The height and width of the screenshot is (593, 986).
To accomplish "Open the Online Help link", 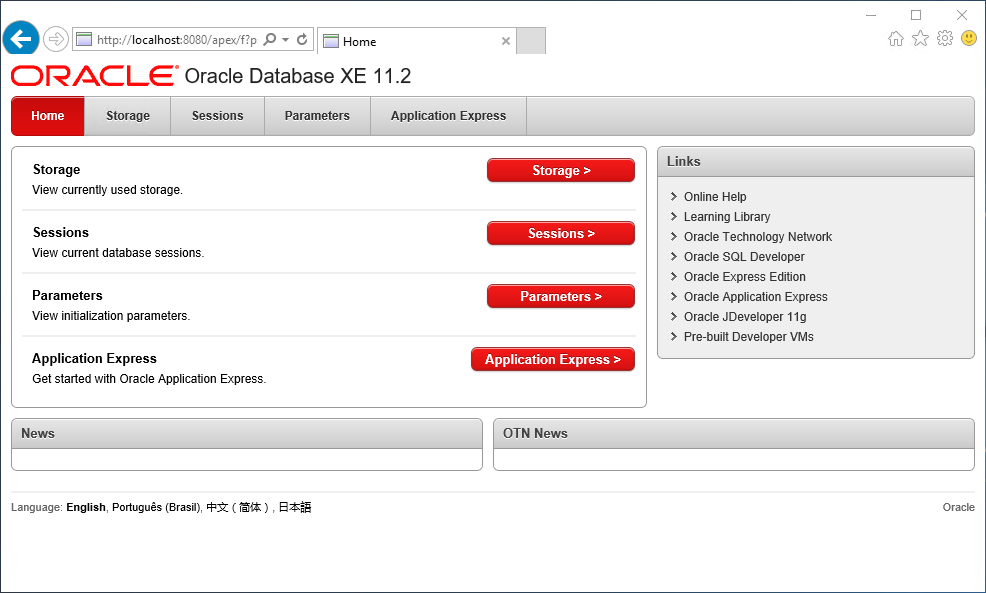I will 715,197.
